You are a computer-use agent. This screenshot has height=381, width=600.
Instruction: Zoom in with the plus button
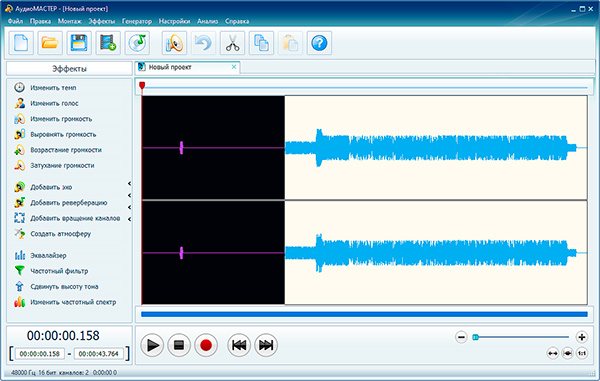click(x=582, y=337)
